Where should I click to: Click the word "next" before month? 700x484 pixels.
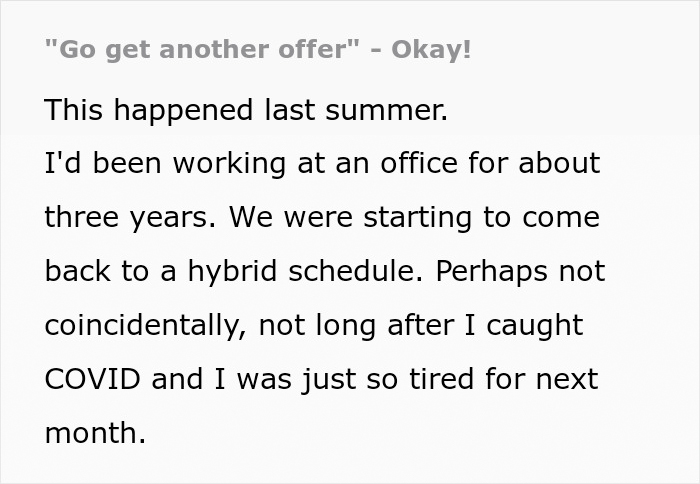pos(565,380)
